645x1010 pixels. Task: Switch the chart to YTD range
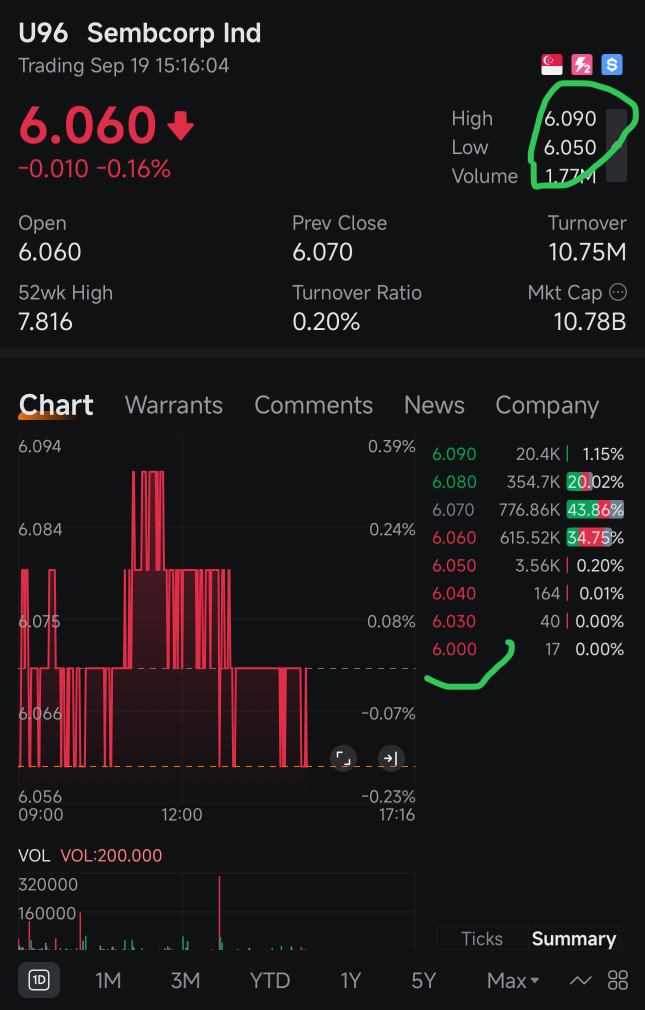coord(269,980)
